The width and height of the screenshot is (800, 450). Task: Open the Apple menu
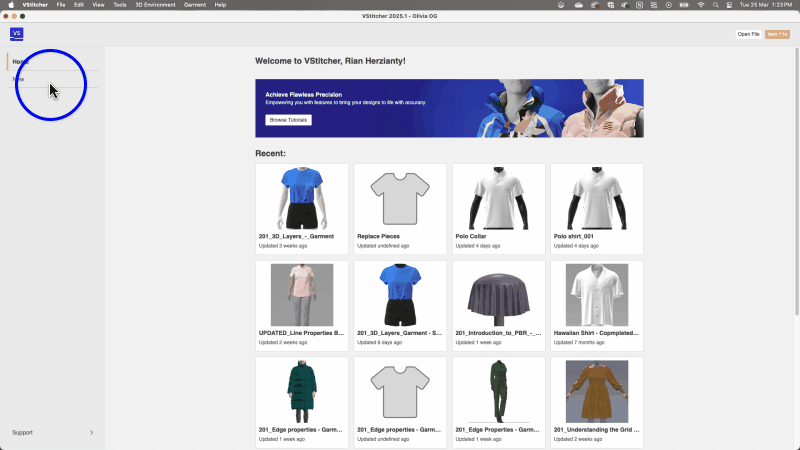pyautogui.click(x=11, y=5)
